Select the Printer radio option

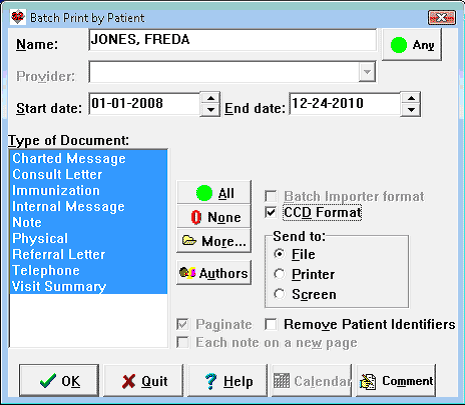pos(279,274)
